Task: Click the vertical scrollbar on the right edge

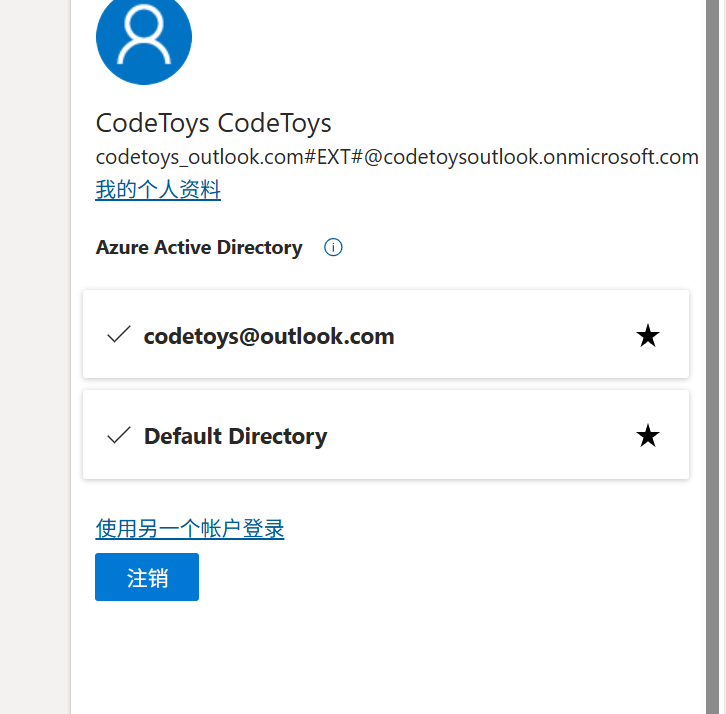Action: coord(712,357)
